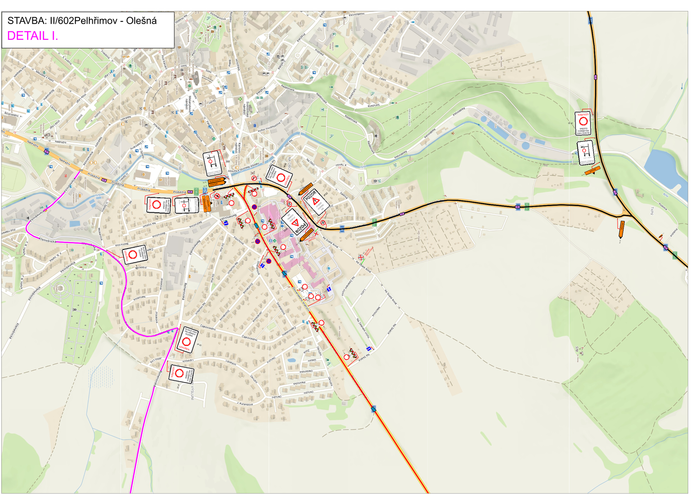
Task: Click the no-entry sign beside the magenta curve
Action: pyautogui.click(x=134, y=255)
